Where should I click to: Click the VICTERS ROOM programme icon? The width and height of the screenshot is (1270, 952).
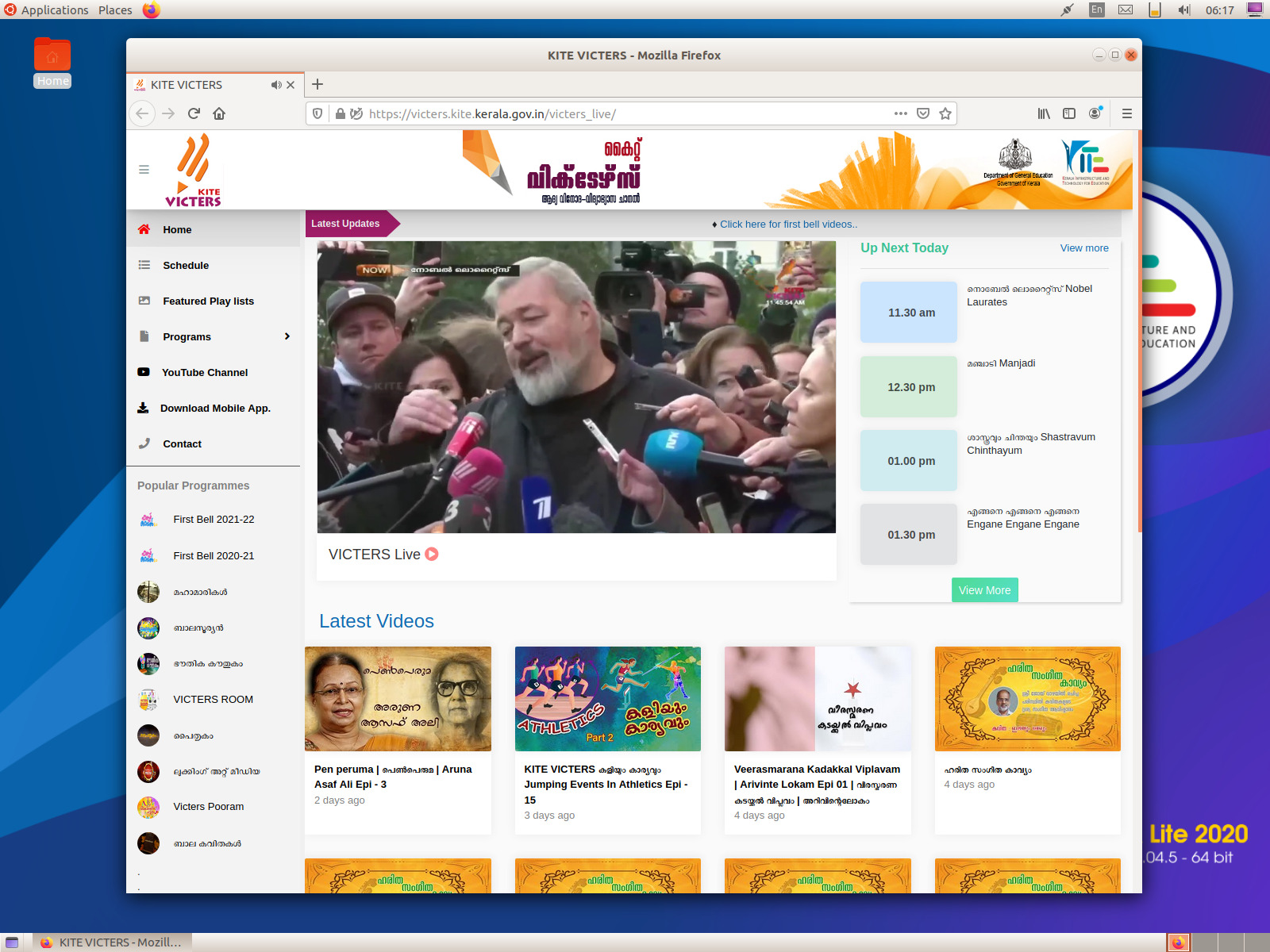(148, 700)
